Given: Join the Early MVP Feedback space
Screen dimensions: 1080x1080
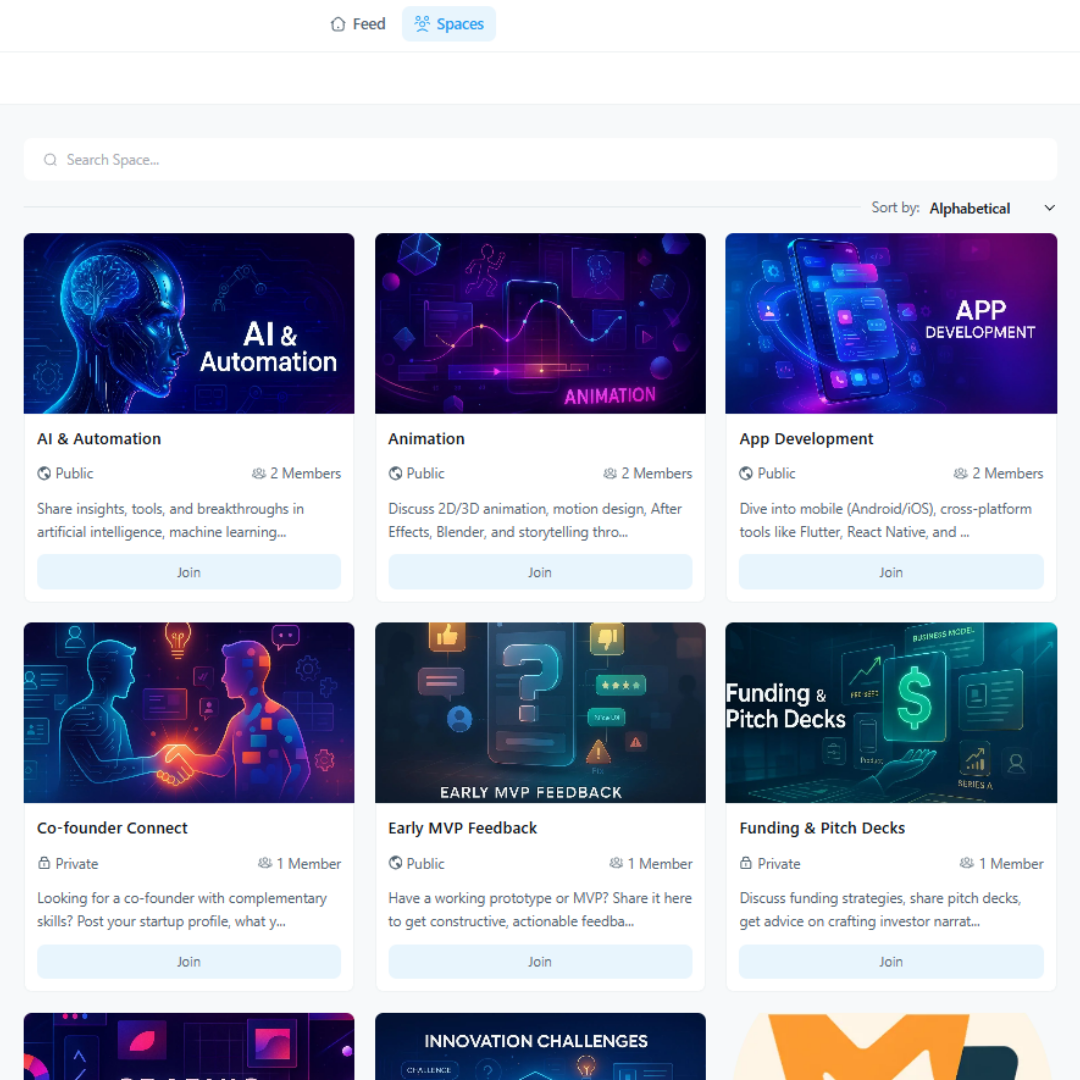Looking at the screenshot, I should click(540, 962).
